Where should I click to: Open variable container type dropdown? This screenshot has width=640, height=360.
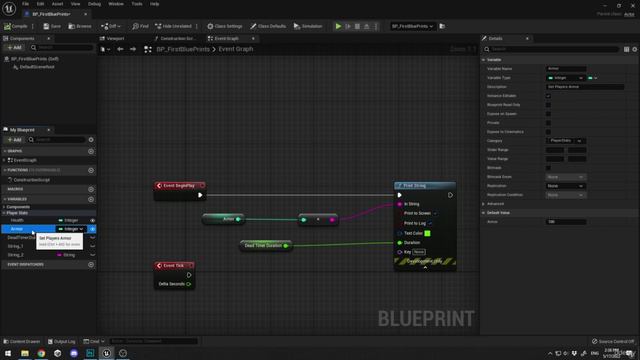coord(593,78)
